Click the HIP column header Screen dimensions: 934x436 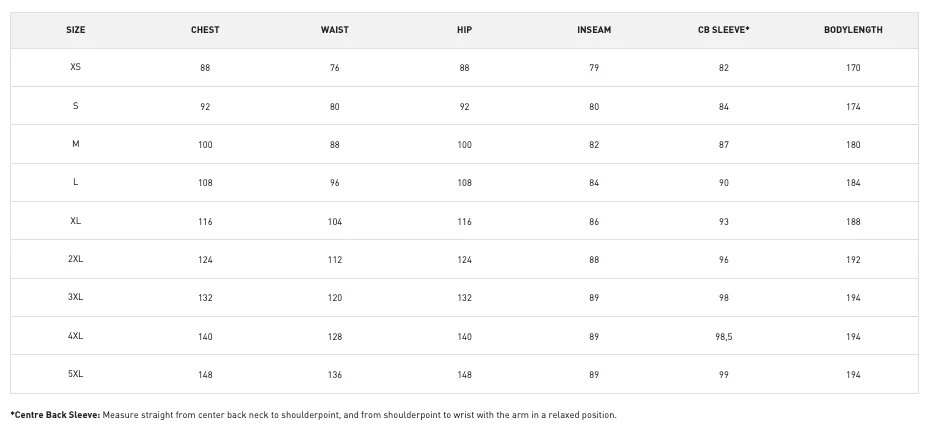(465, 30)
